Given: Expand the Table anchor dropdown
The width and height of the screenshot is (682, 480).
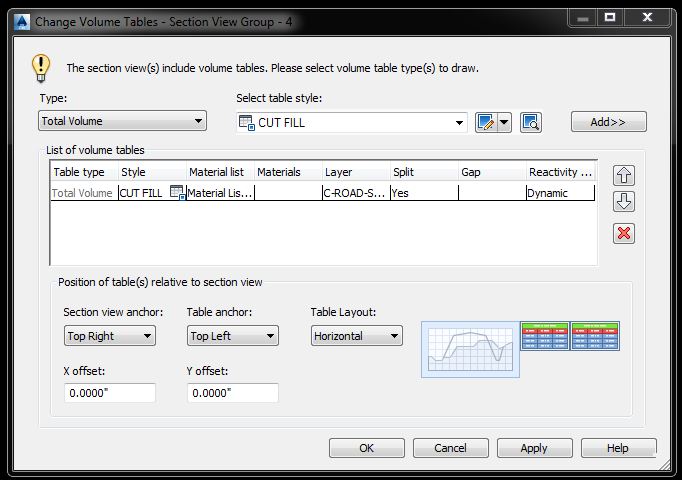Looking at the screenshot, I should point(233,336).
